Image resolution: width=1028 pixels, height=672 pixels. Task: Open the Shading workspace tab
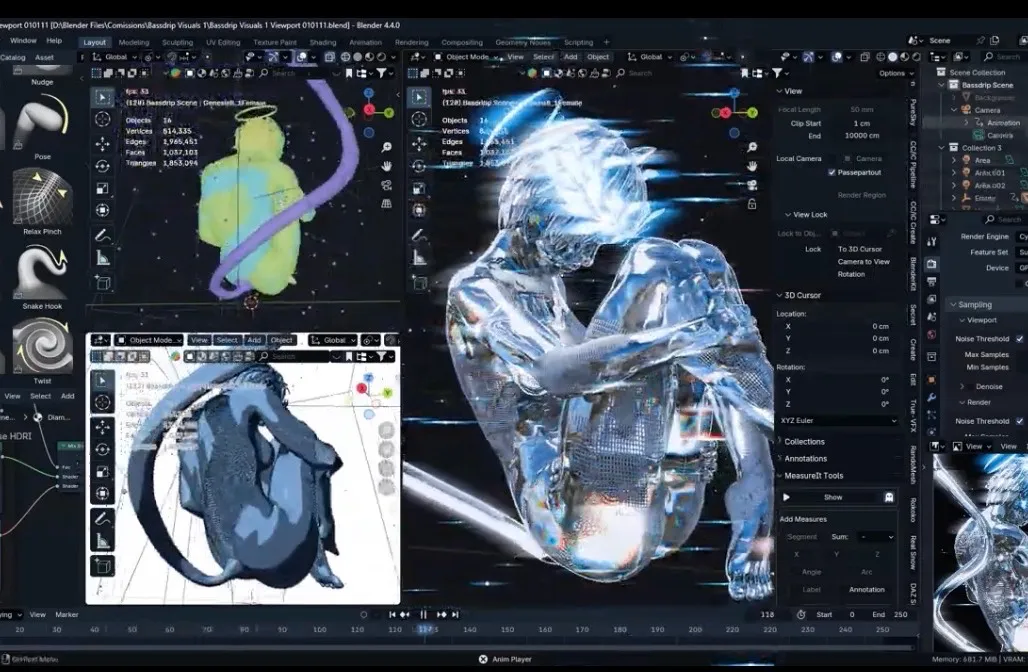click(x=322, y=43)
